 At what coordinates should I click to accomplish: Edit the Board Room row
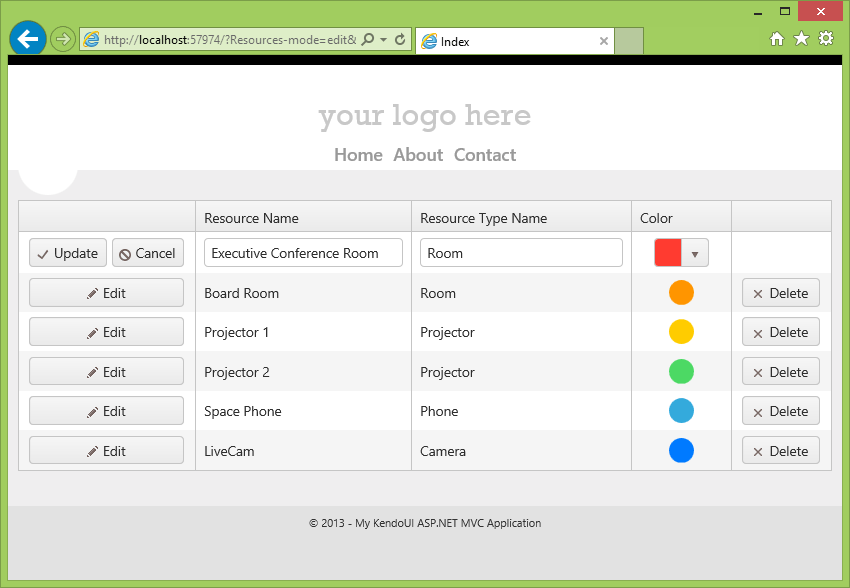(106, 293)
